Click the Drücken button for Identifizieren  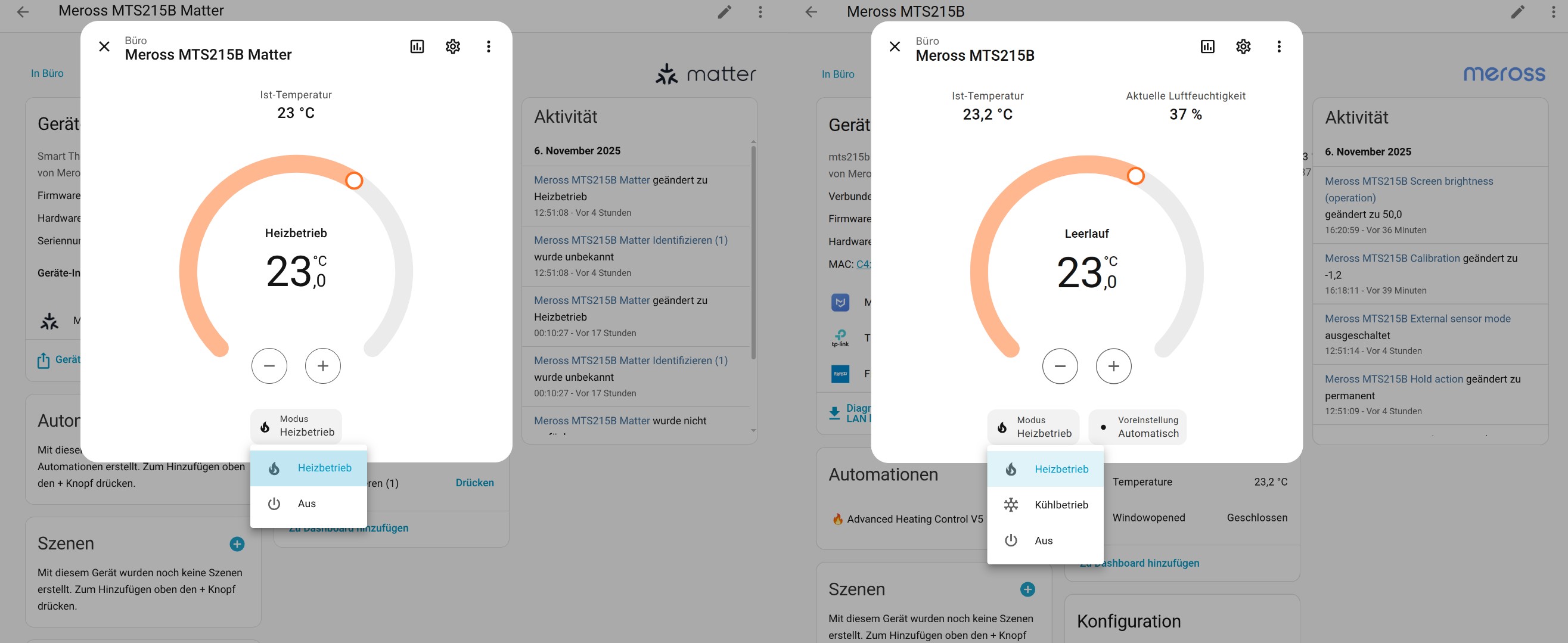click(x=475, y=483)
